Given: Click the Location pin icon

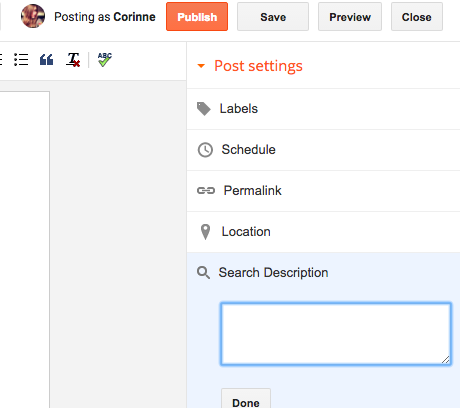Looking at the screenshot, I should coord(205,232).
